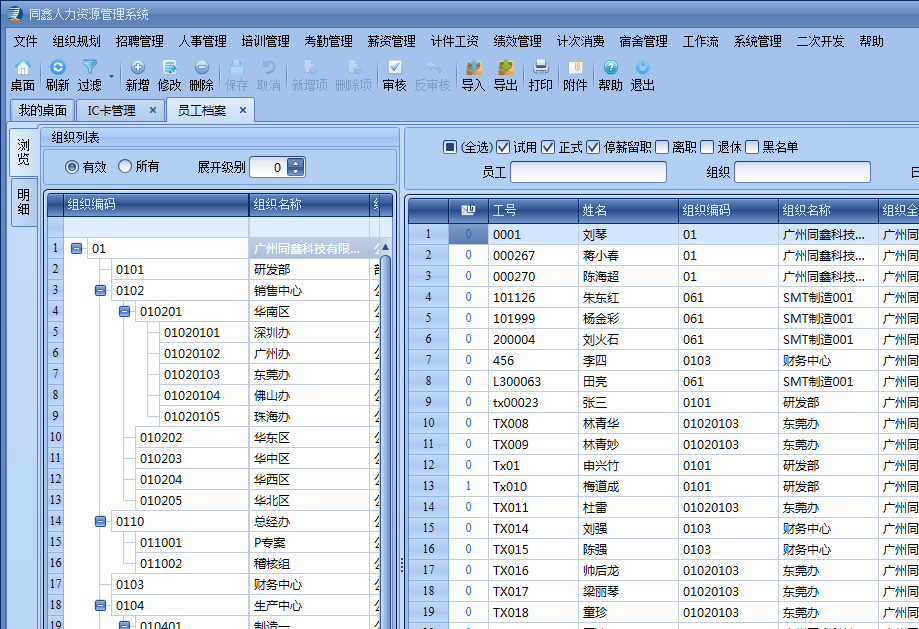This screenshot has height=629, width=919.
Task: Click the 桌面 home toolbar icon
Action: (22, 68)
